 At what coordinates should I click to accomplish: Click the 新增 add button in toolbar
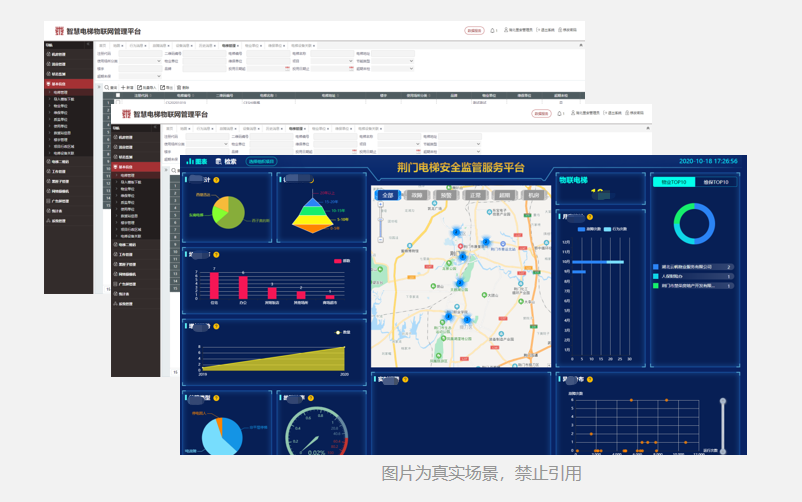coord(128,88)
